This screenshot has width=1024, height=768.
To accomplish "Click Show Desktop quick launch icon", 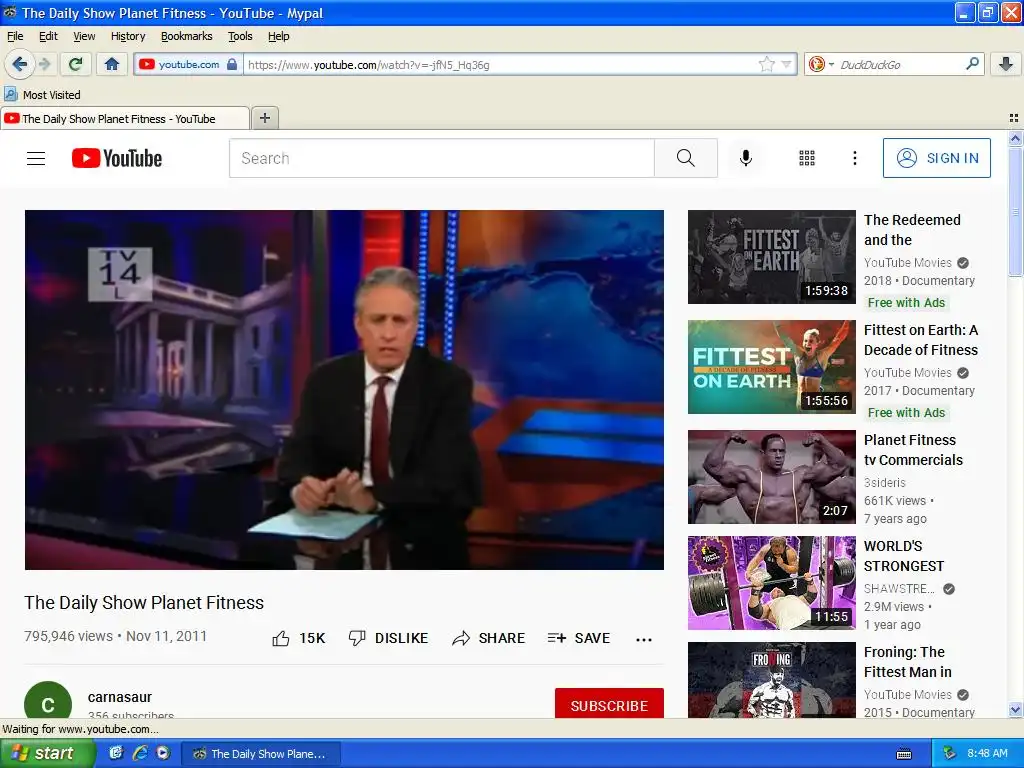I will point(116,753).
